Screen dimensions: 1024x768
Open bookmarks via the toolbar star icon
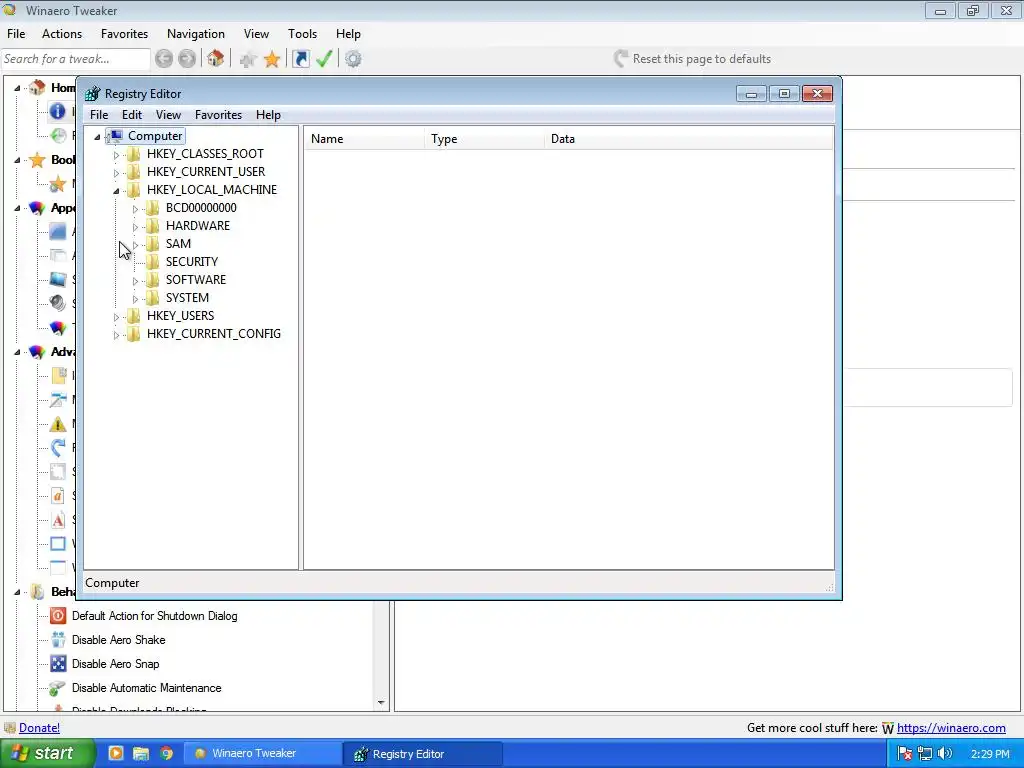point(272,59)
